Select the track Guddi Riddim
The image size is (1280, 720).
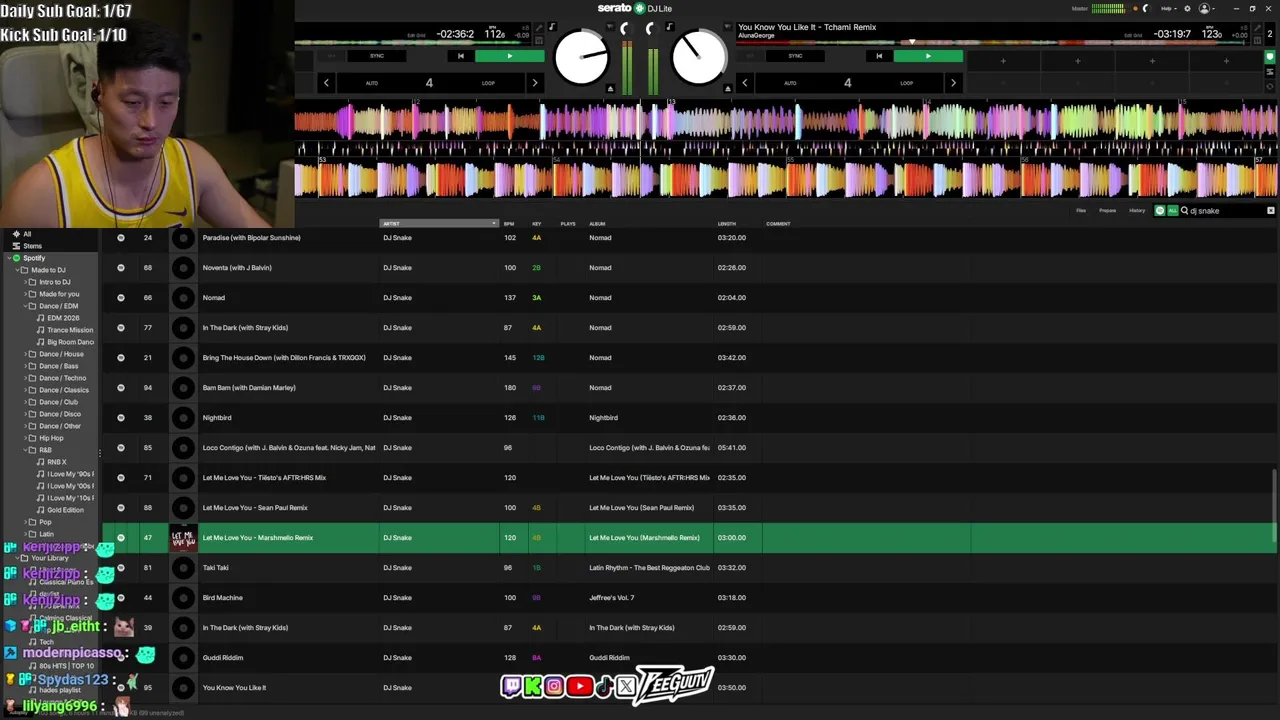point(223,658)
